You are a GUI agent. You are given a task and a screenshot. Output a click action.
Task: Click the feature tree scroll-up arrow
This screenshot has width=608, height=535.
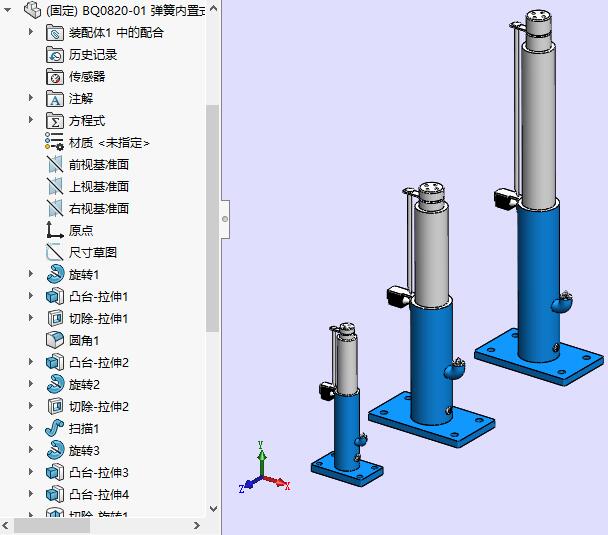point(213,8)
